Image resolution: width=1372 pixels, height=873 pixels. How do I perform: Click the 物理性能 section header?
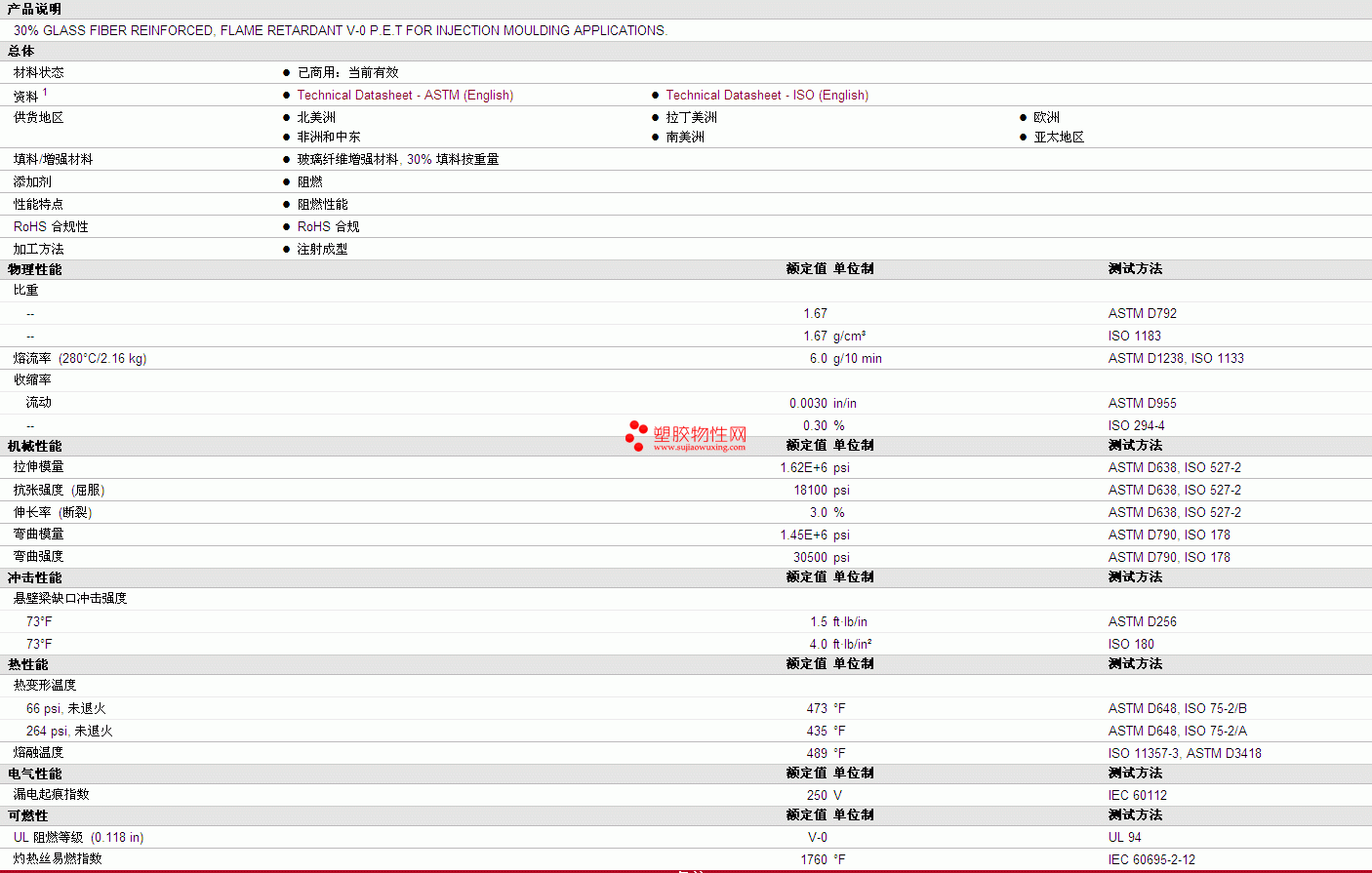click(x=35, y=269)
